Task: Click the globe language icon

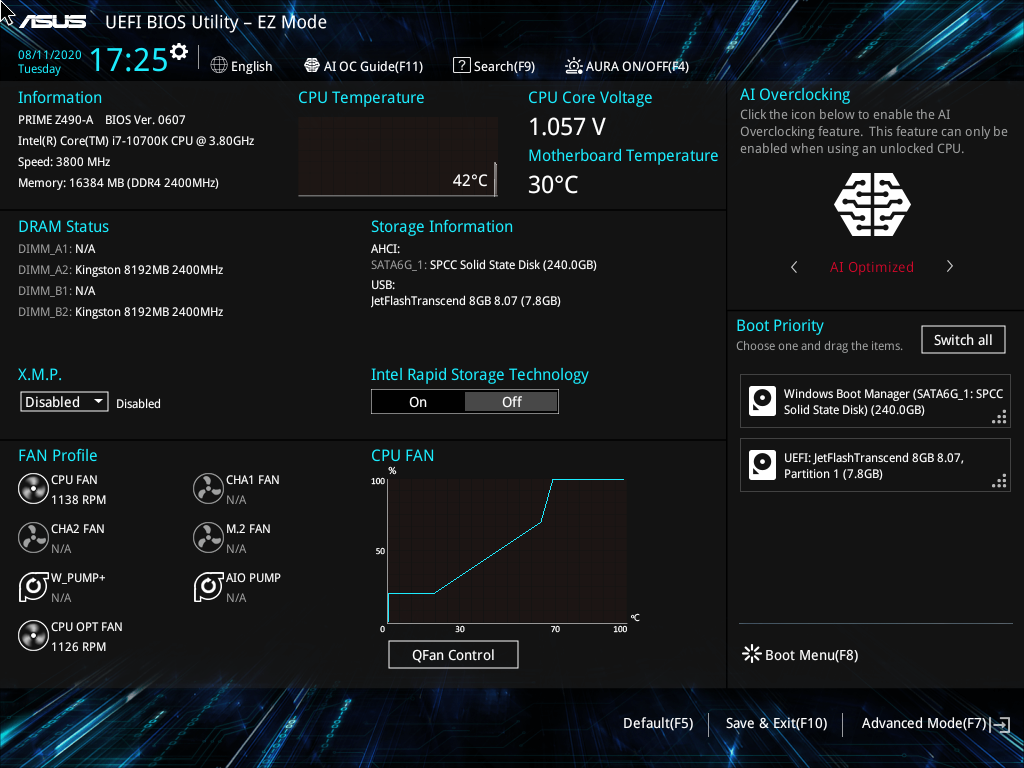Action: pyautogui.click(x=219, y=65)
